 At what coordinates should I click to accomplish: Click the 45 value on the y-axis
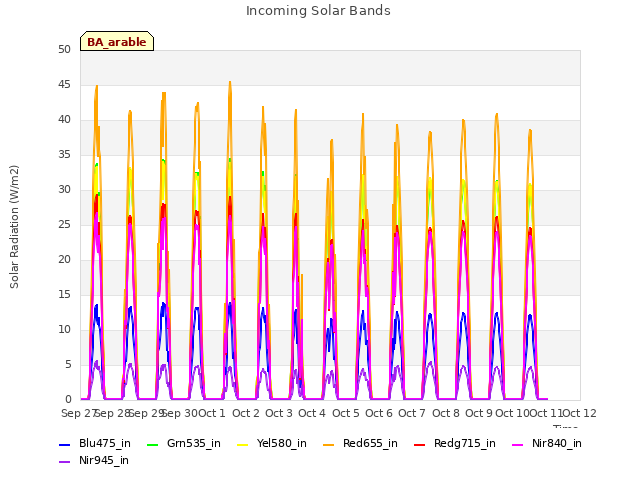[x=64, y=84]
